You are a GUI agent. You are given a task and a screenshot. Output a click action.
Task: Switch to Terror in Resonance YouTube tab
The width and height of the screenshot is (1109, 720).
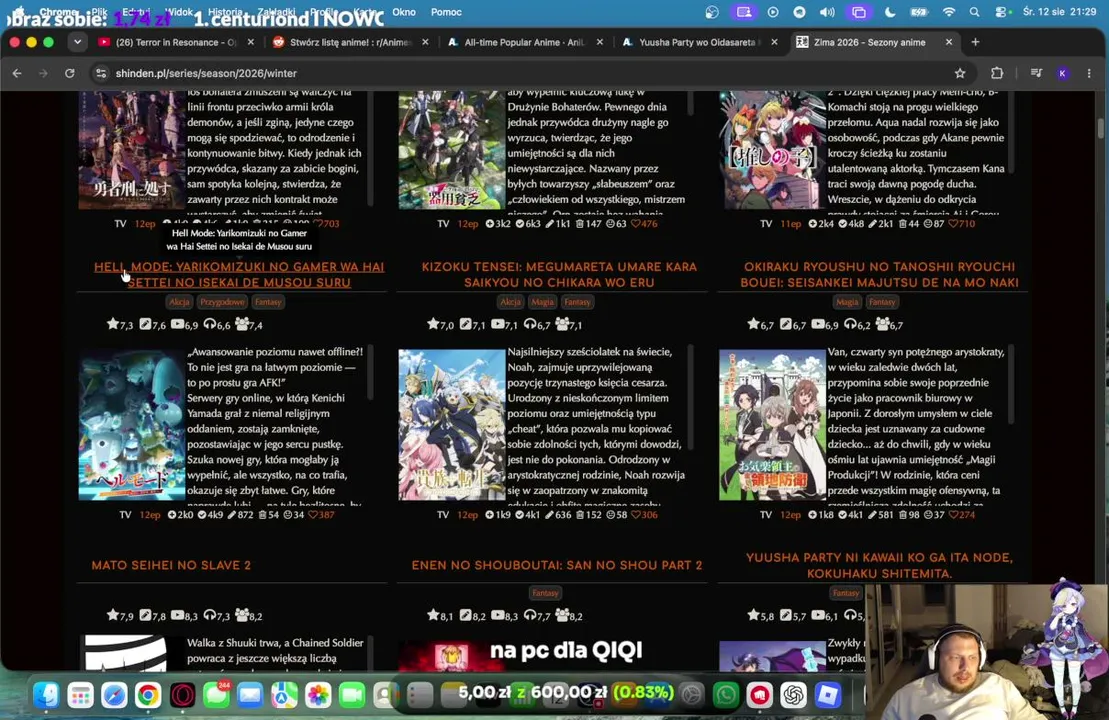[177, 42]
